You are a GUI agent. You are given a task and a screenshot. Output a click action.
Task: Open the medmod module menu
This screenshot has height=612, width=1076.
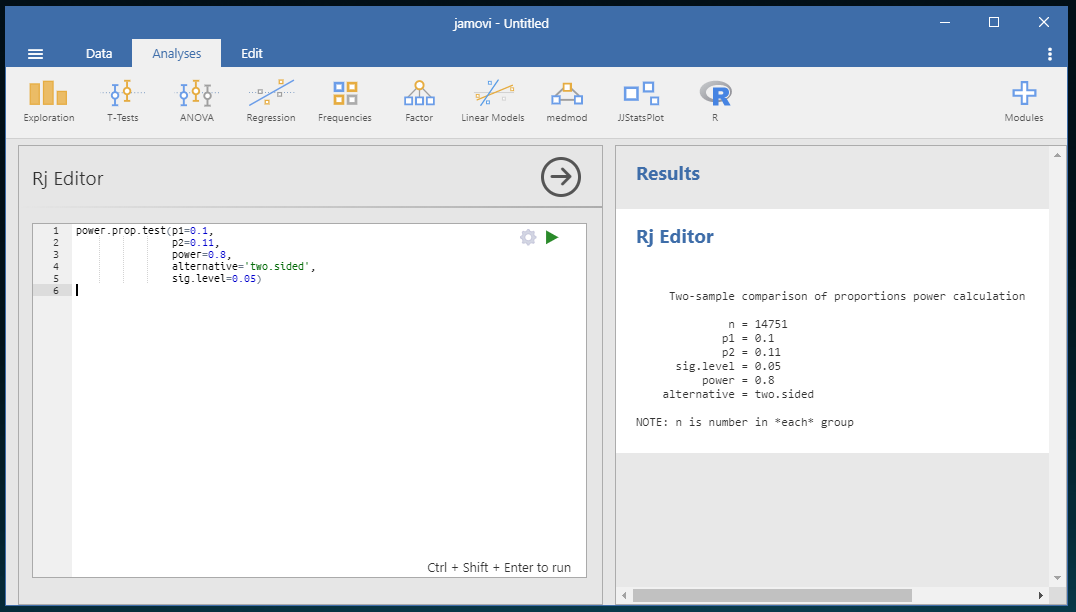[x=567, y=102]
